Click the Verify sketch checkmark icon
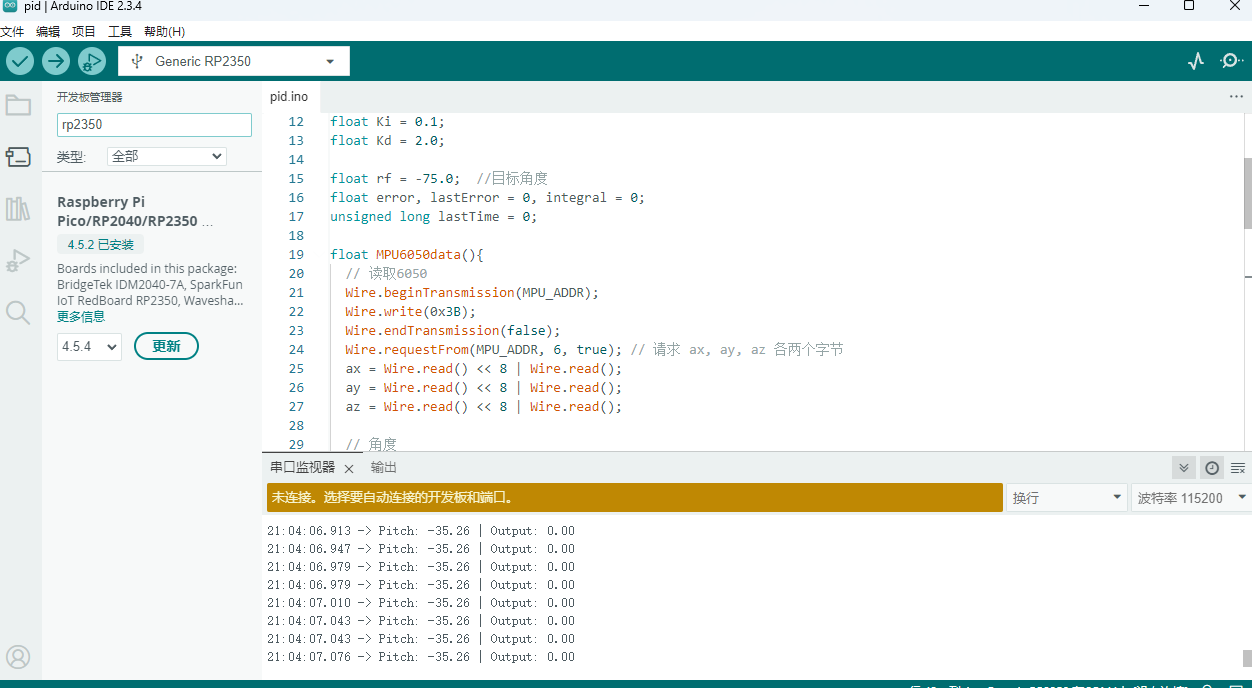 point(20,61)
